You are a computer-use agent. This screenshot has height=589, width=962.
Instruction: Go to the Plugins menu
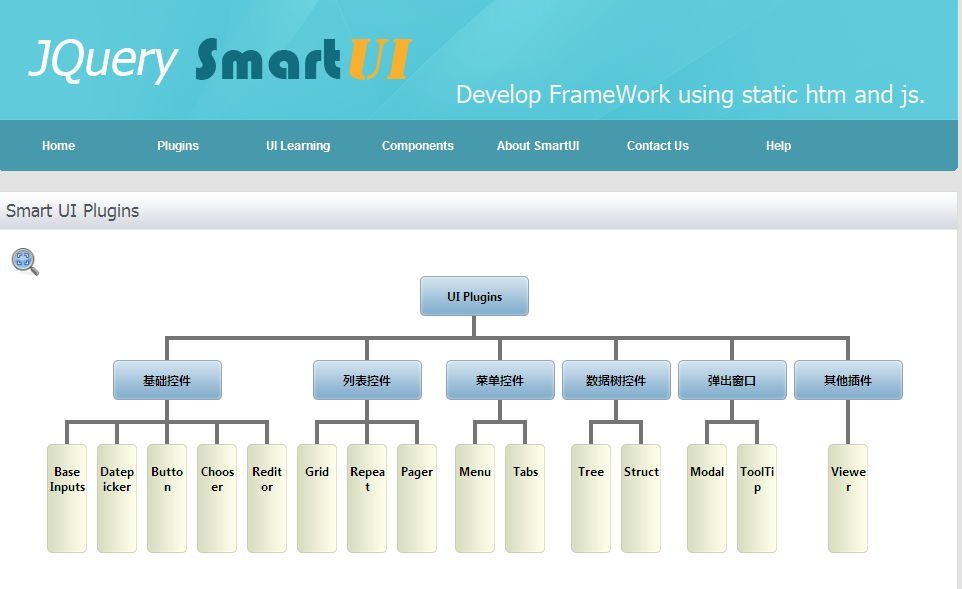(178, 146)
